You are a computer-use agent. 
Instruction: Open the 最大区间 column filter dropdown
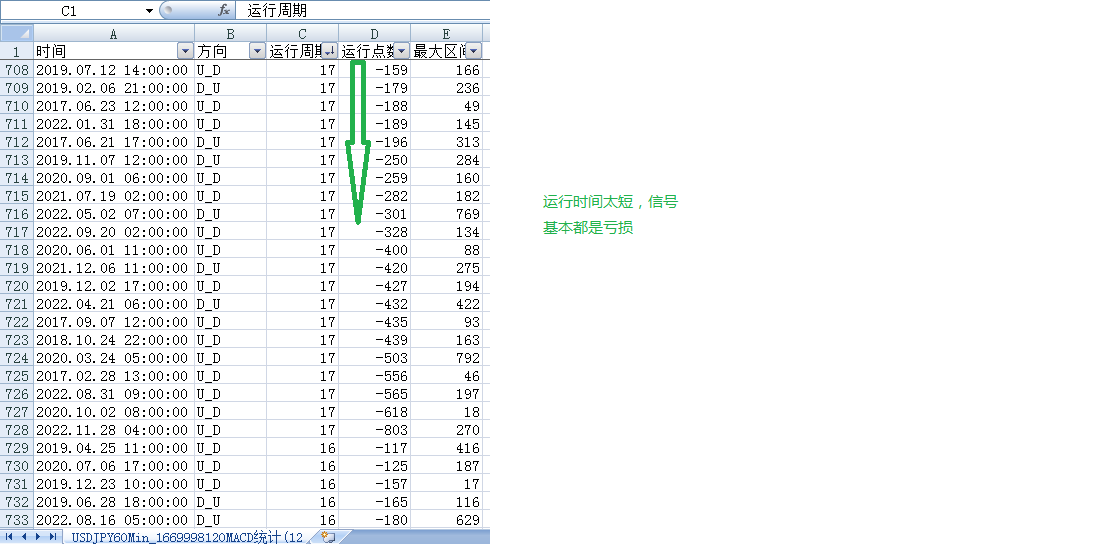(x=473, y=51)
